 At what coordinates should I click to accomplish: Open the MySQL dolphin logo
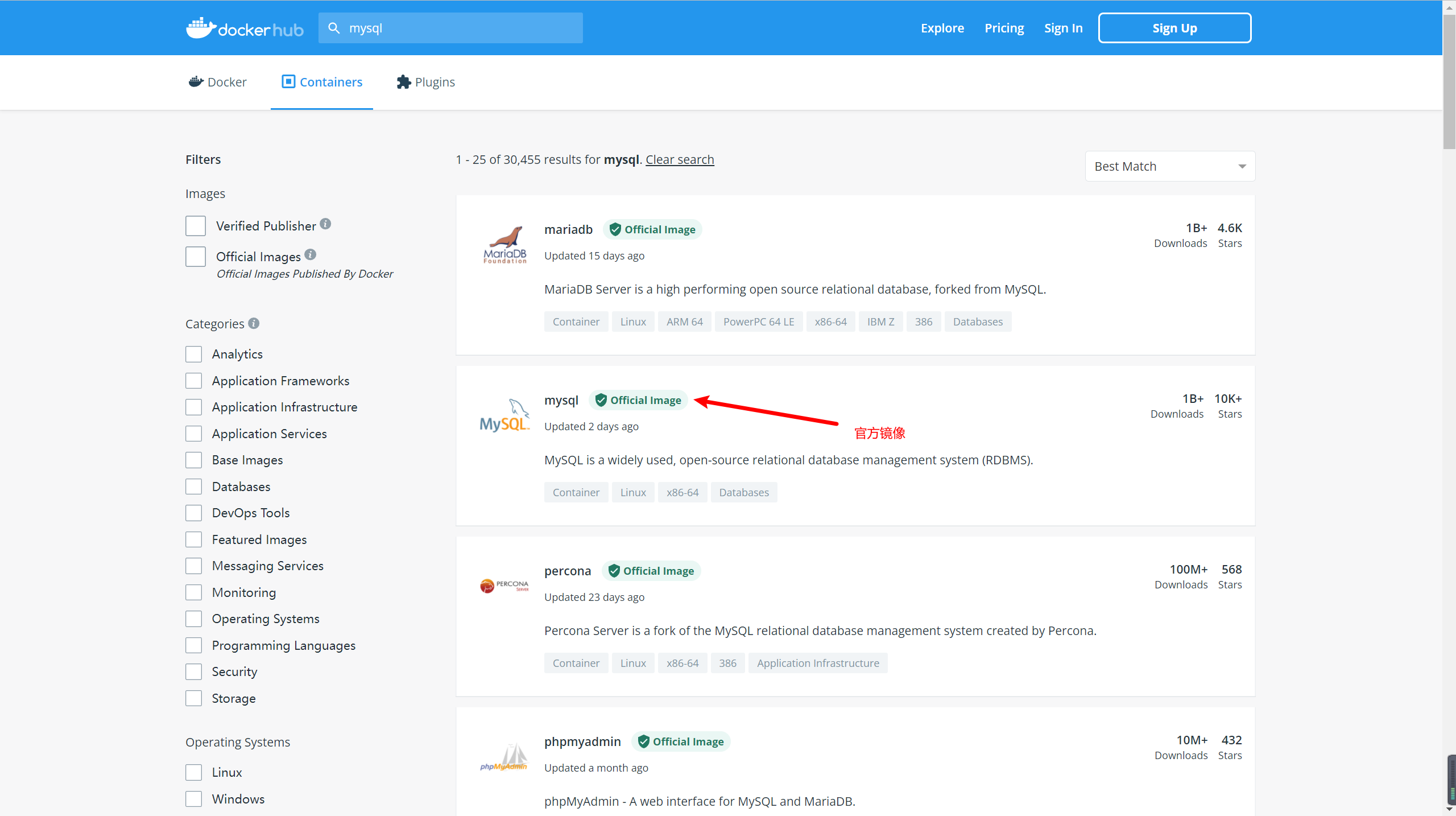[504, 415]
